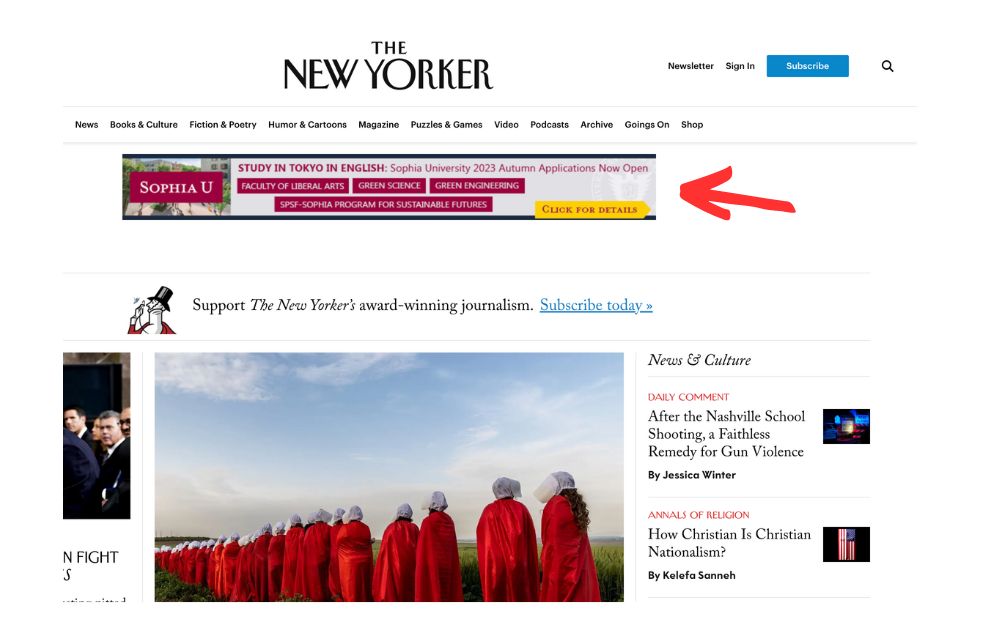This screenshot has height=630, width=1000.
Task: Click the red-cloaked handmaids feature image
Action: tap(389, 477)
